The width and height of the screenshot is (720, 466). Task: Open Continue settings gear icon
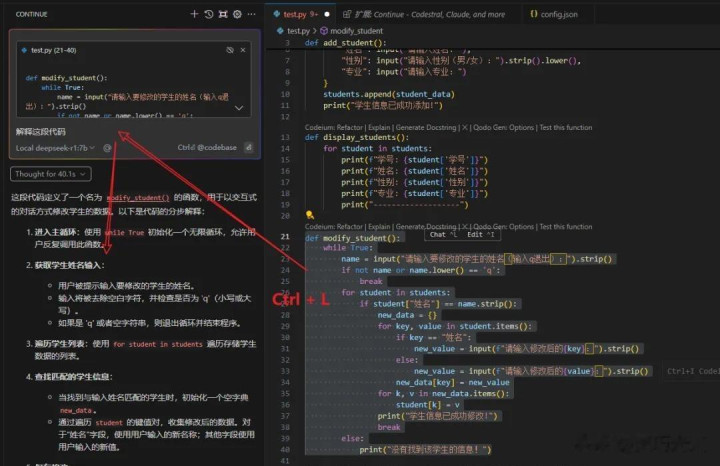point(237,14)
